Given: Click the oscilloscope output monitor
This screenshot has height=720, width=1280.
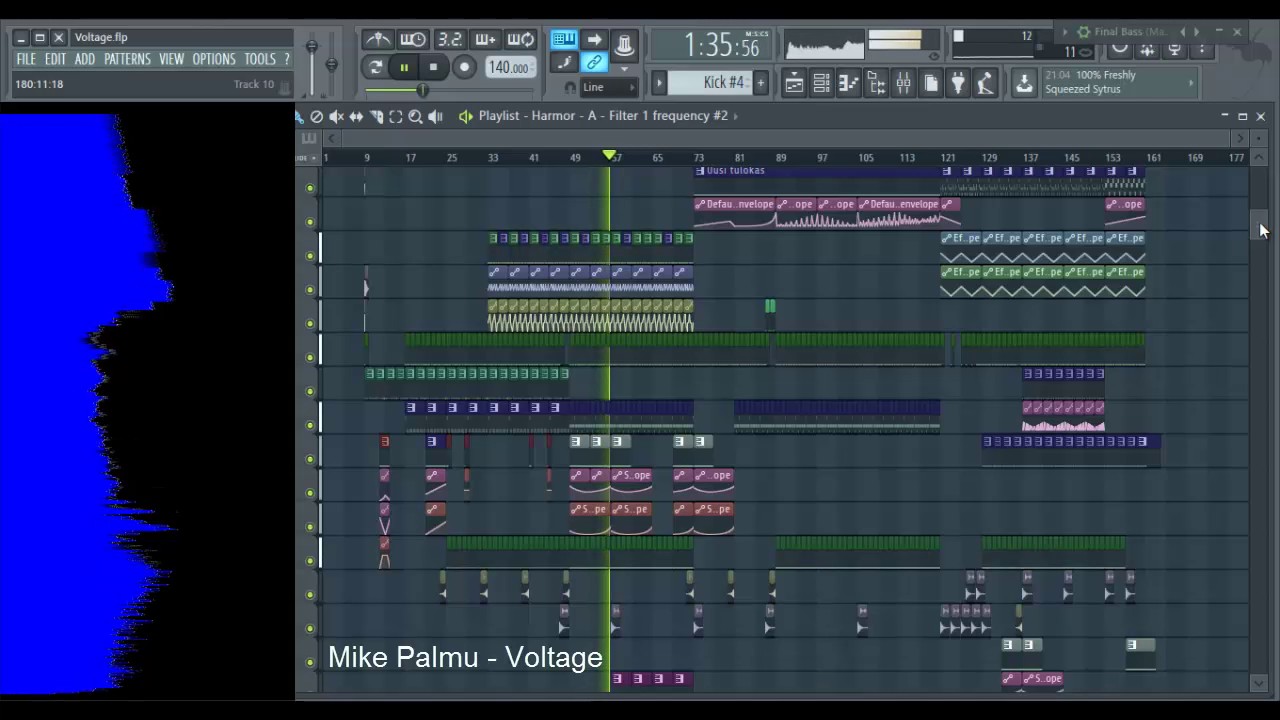Looking at the screenshot, I should coord(825,45).
